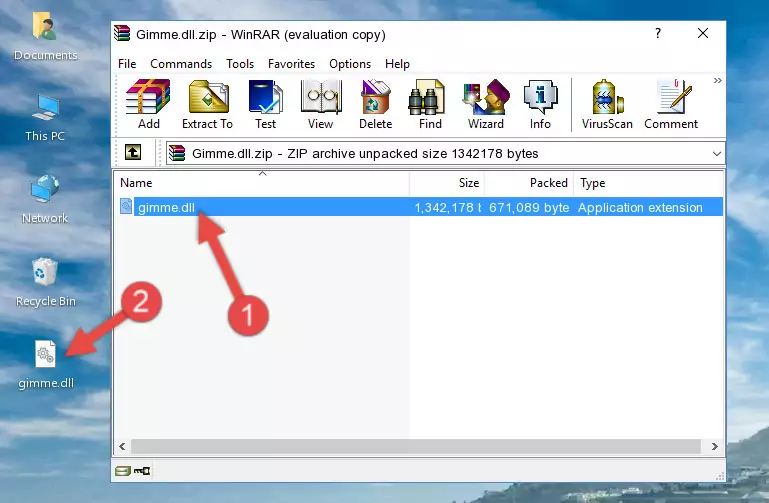This screenshot has width=769, height=503.
Task: Click the Extract To toolbar icon
Action: (207, 104)
